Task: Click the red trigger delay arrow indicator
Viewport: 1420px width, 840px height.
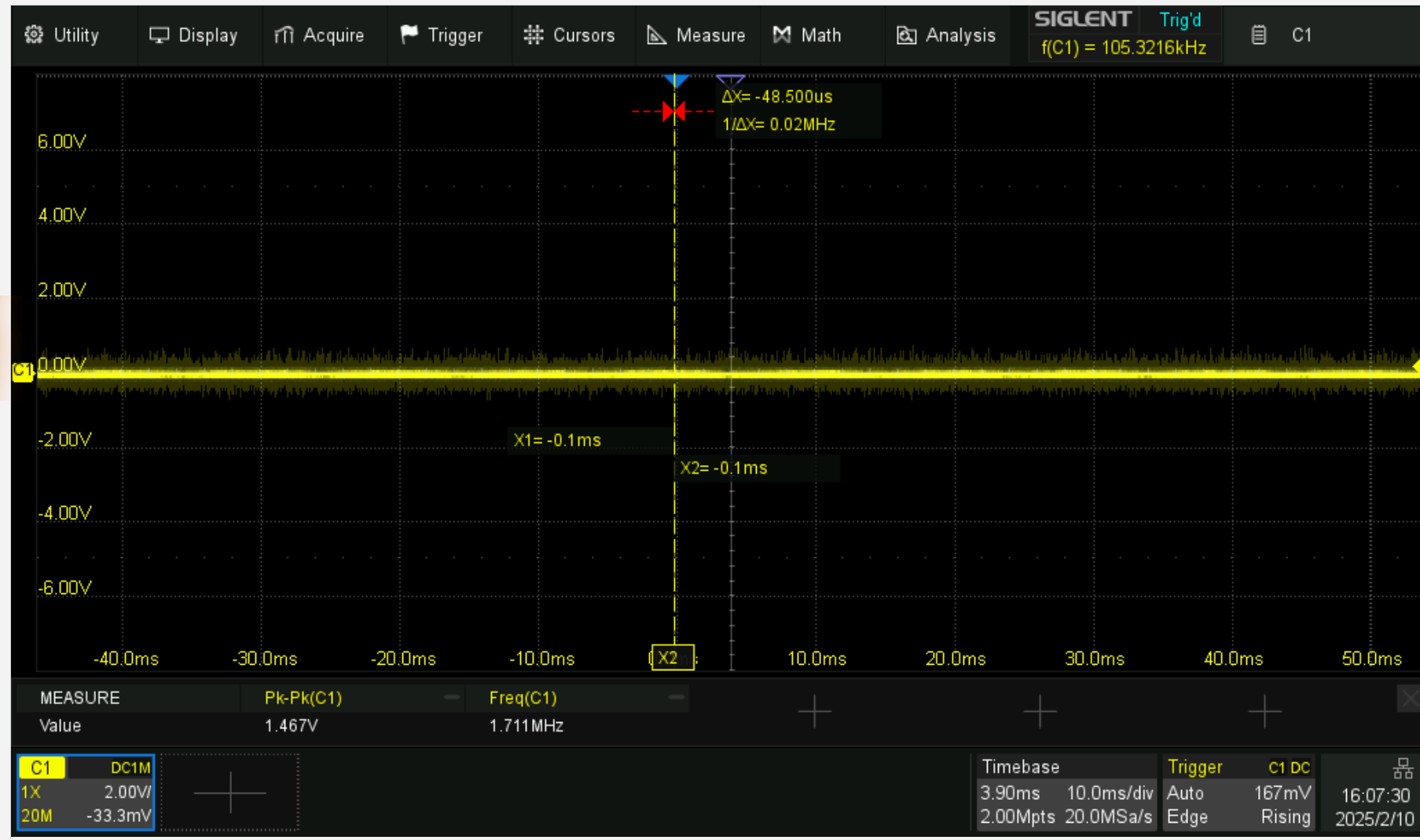Action: (x=673, y=112)
